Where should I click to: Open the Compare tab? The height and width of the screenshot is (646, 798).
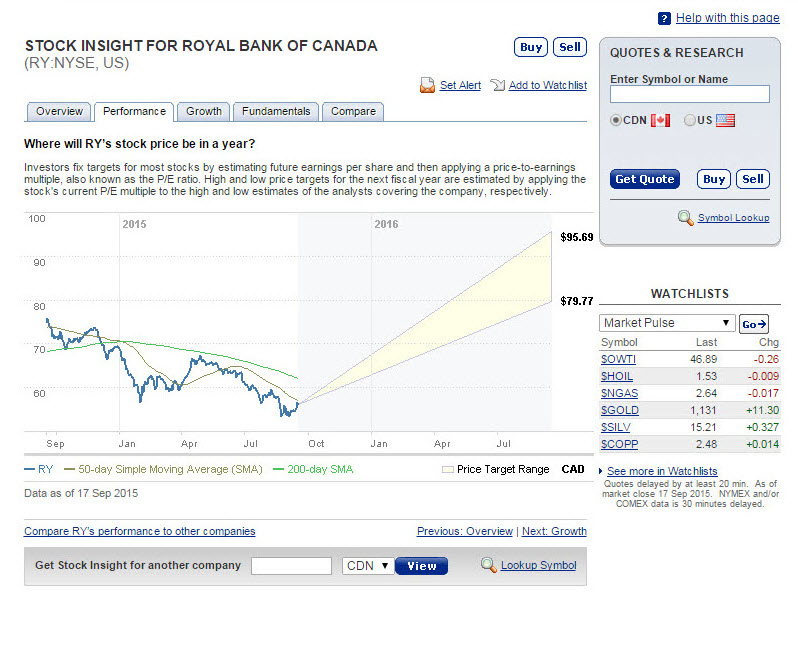pyautogui.click(x=353, y=111)
